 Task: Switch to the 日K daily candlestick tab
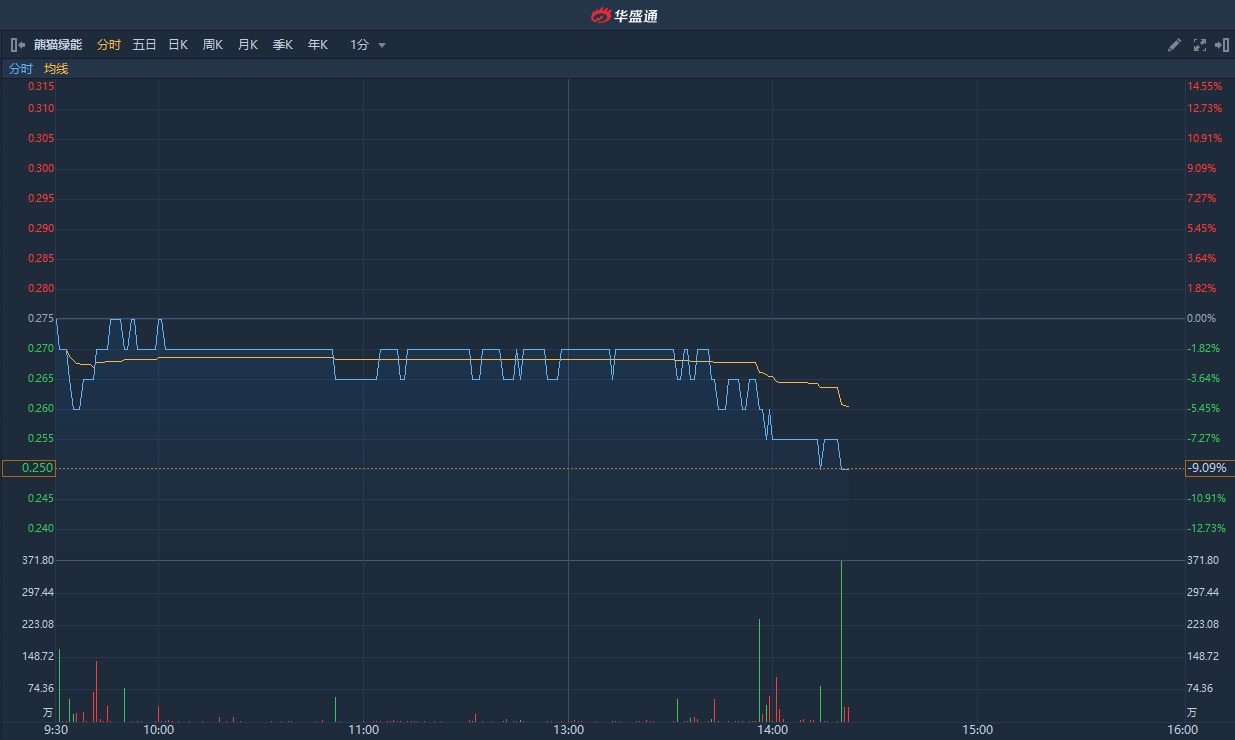(x=178, y=45)
